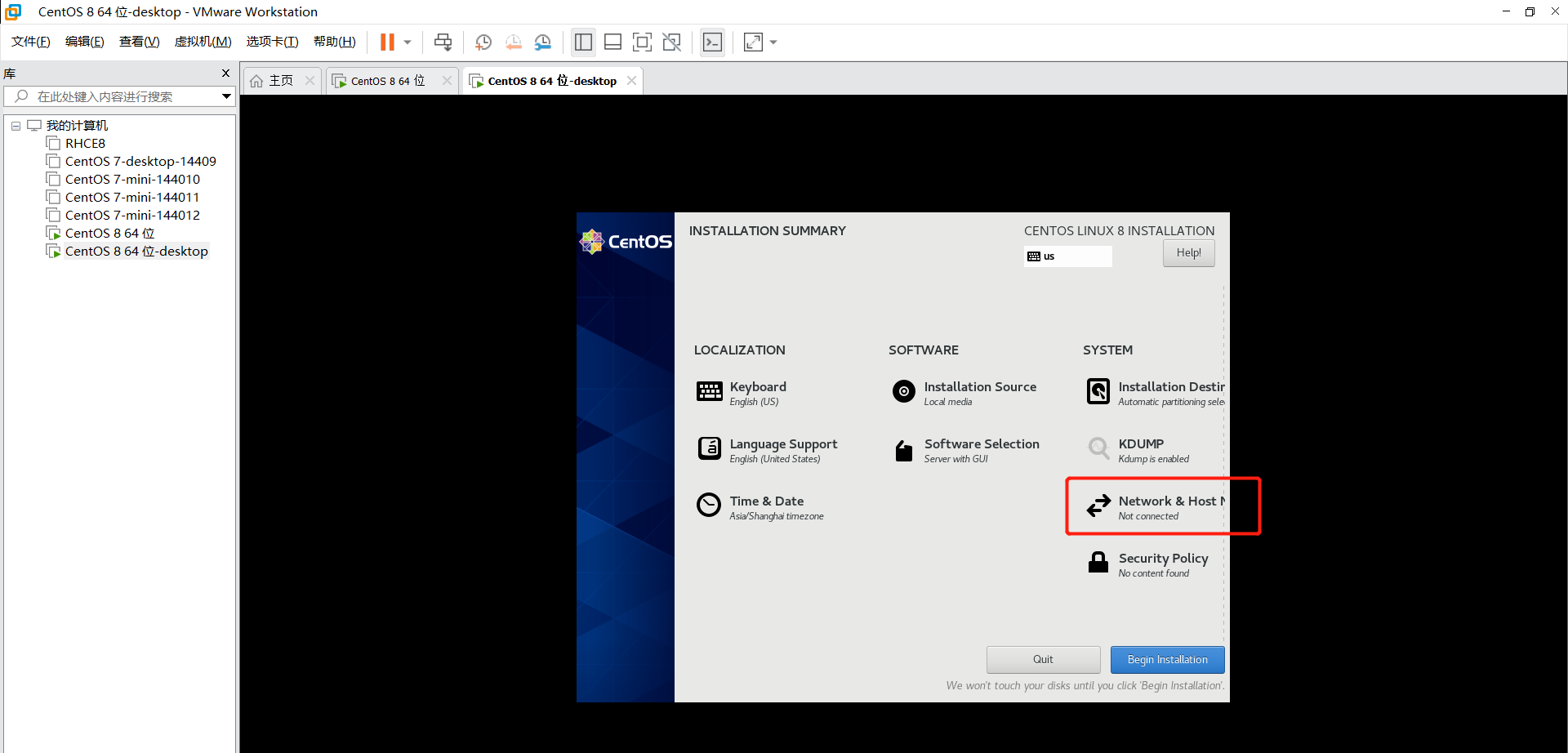The width and height of the screenshot is (1568, 753).
Task: Open Time & Date settings
Action: pos(776,507)
